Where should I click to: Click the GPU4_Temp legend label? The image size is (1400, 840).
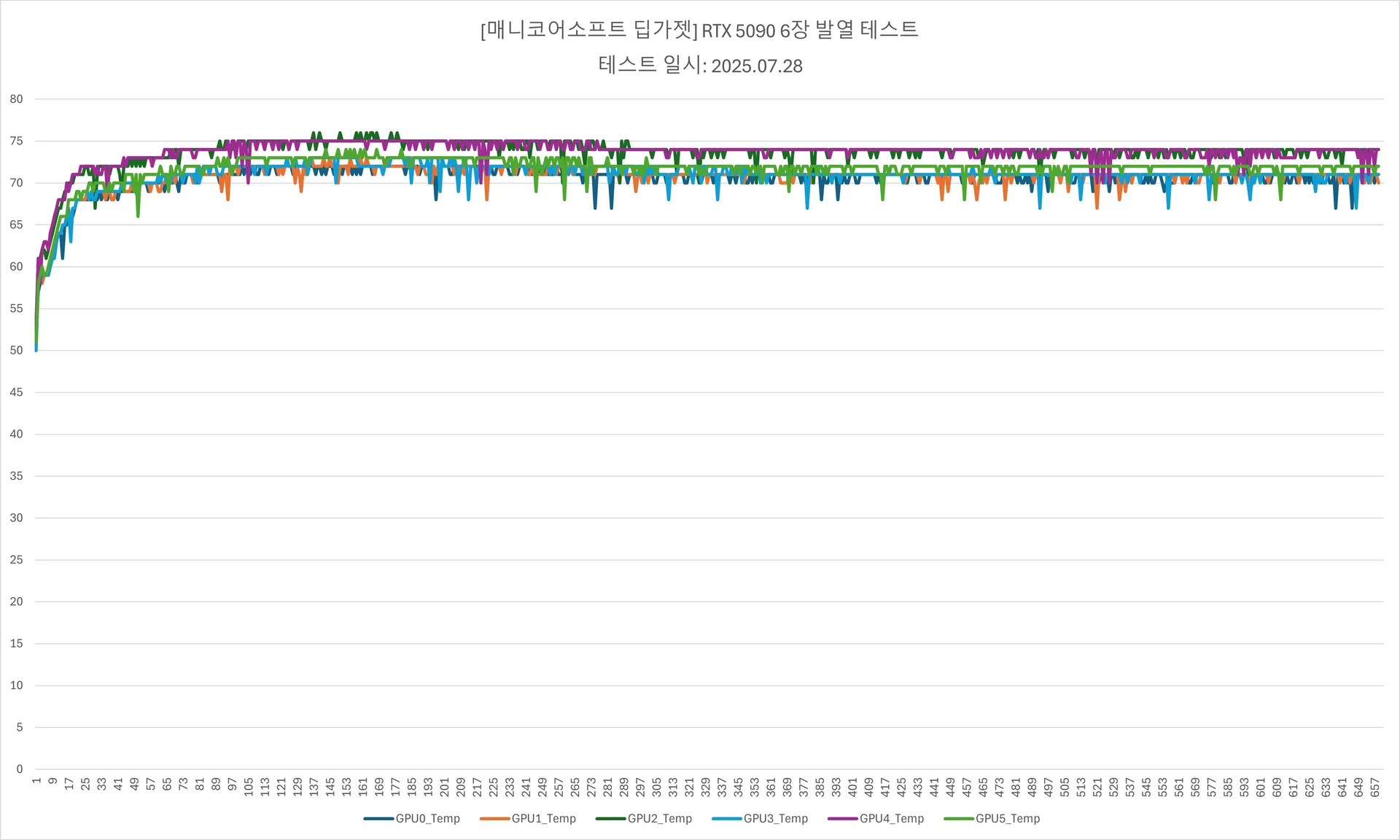tap(891, 819)
